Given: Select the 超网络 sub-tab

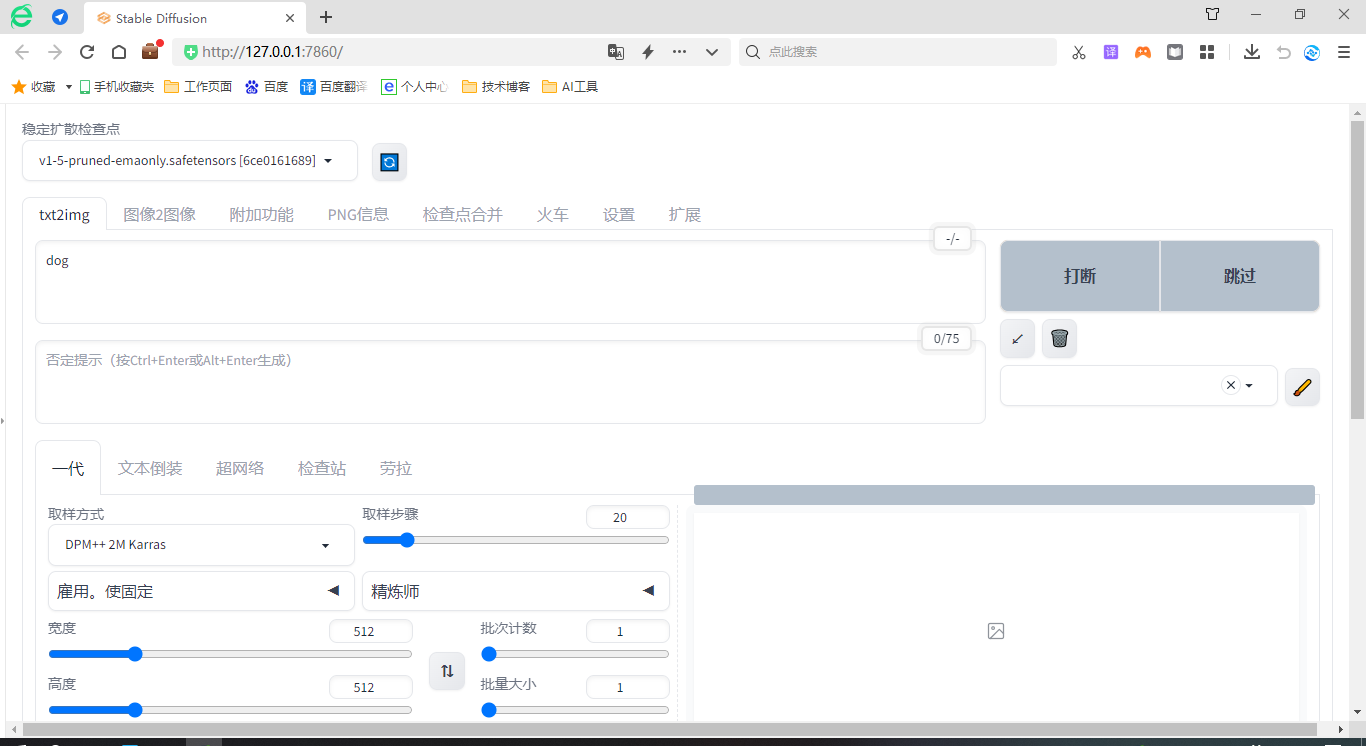Looking at the screenshot, I should 240,468.
